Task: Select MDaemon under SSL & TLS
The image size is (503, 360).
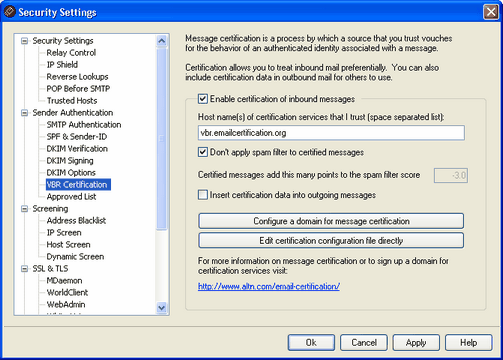Action: [64, 281]
